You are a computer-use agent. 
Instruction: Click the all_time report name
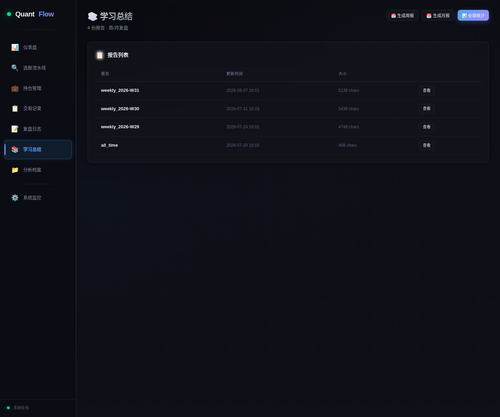tap(109, 145)
